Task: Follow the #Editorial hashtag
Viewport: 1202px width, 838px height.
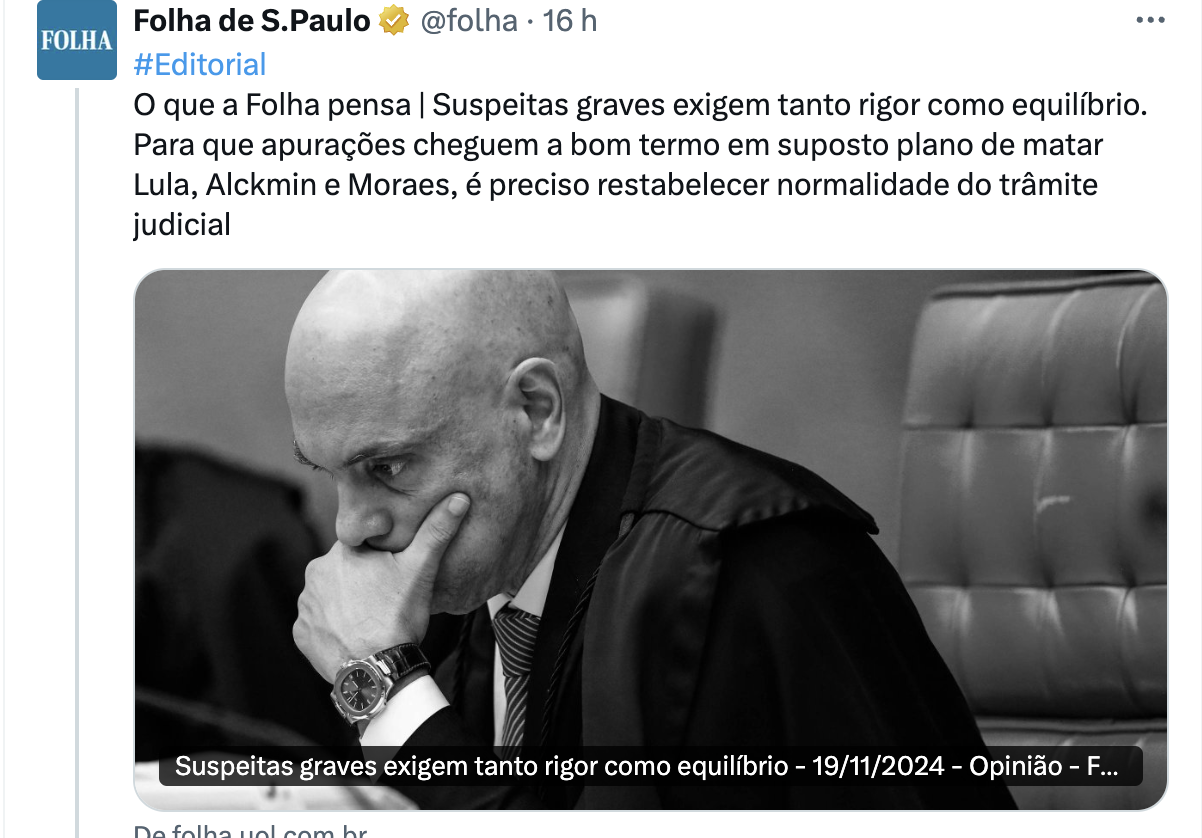Action: (x=200, y=65)
